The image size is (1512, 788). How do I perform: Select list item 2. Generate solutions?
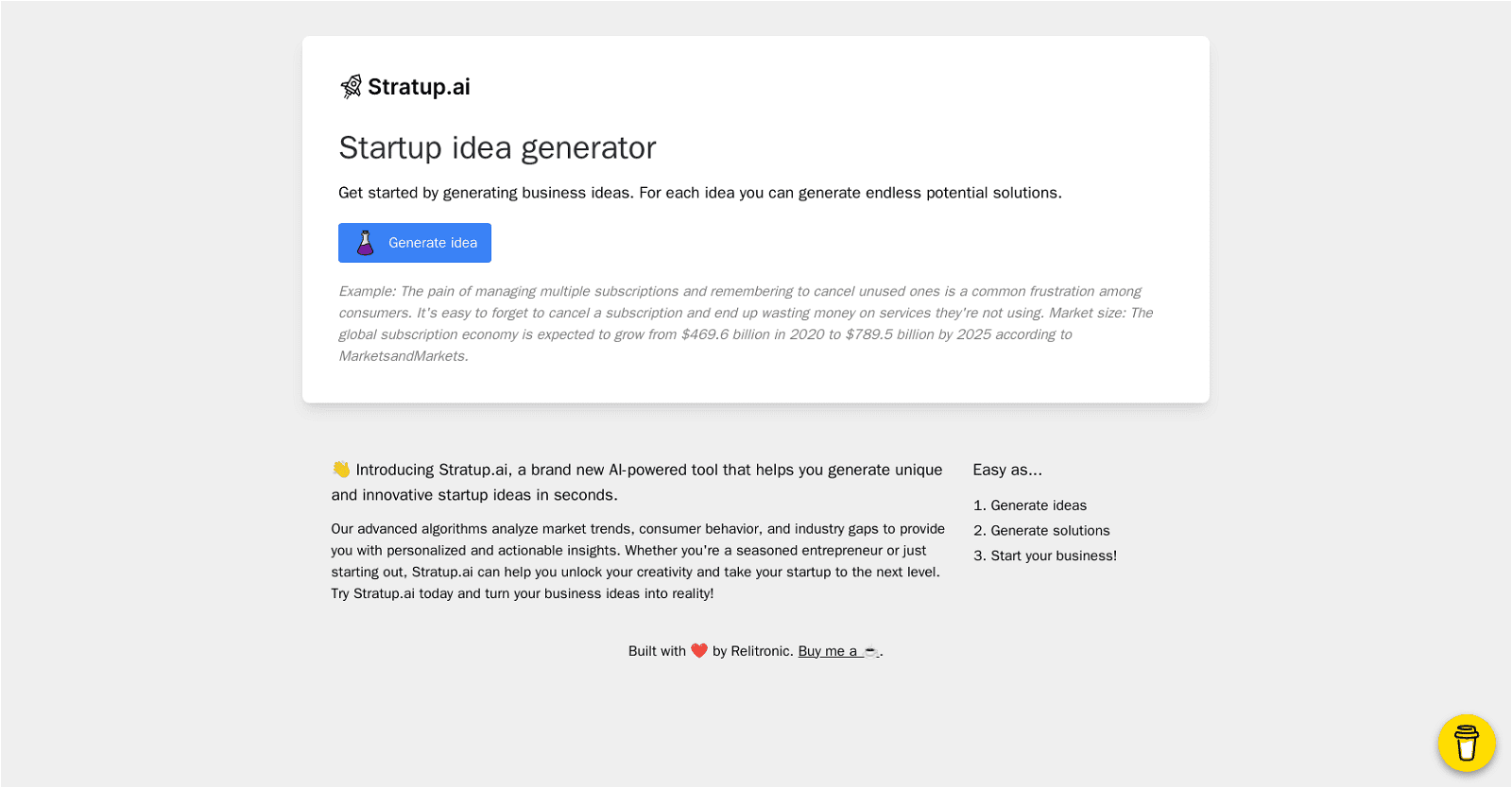[x=1041, y=530]
